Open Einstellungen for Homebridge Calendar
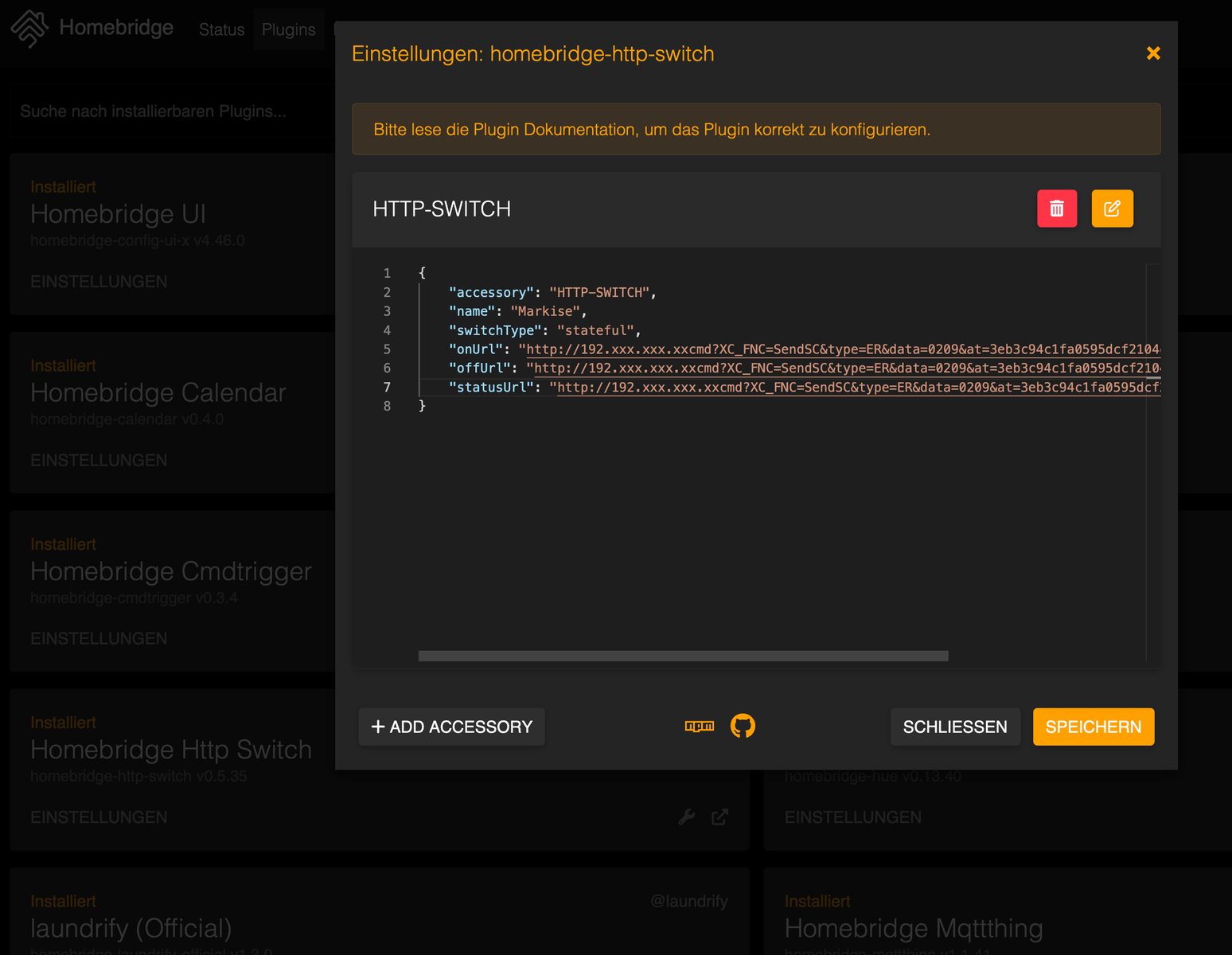 pyautogui.click(x=99, y=460)
